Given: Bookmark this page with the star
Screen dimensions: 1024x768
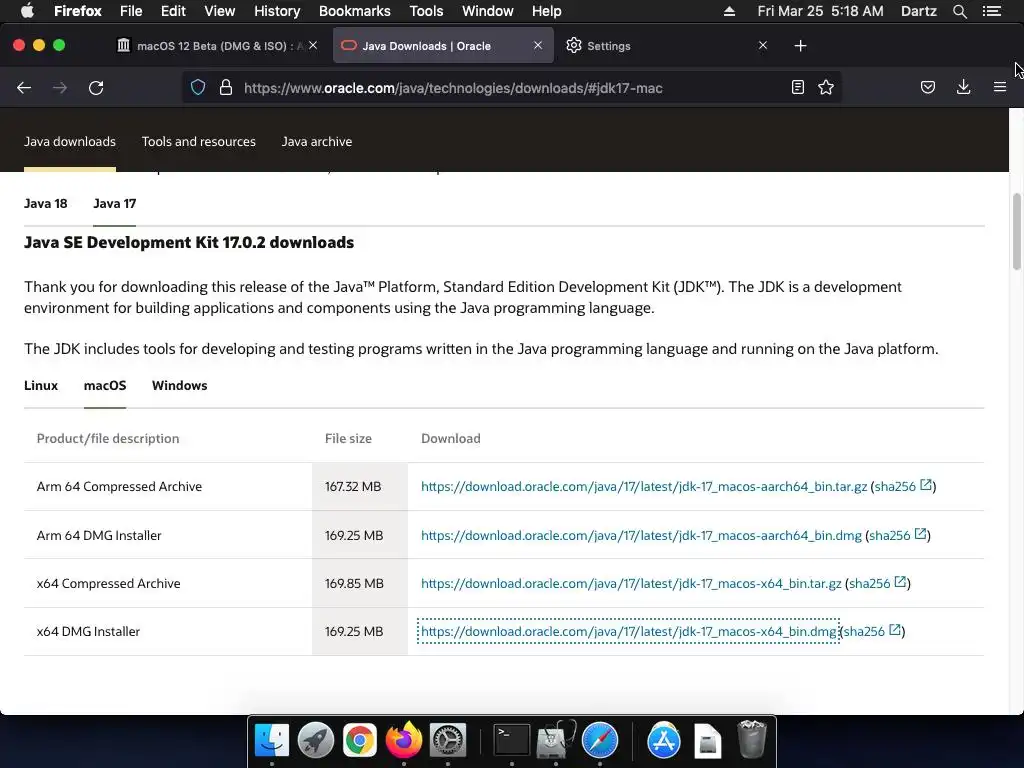Looking at the screenshot, I should click(x=826, y=87).
